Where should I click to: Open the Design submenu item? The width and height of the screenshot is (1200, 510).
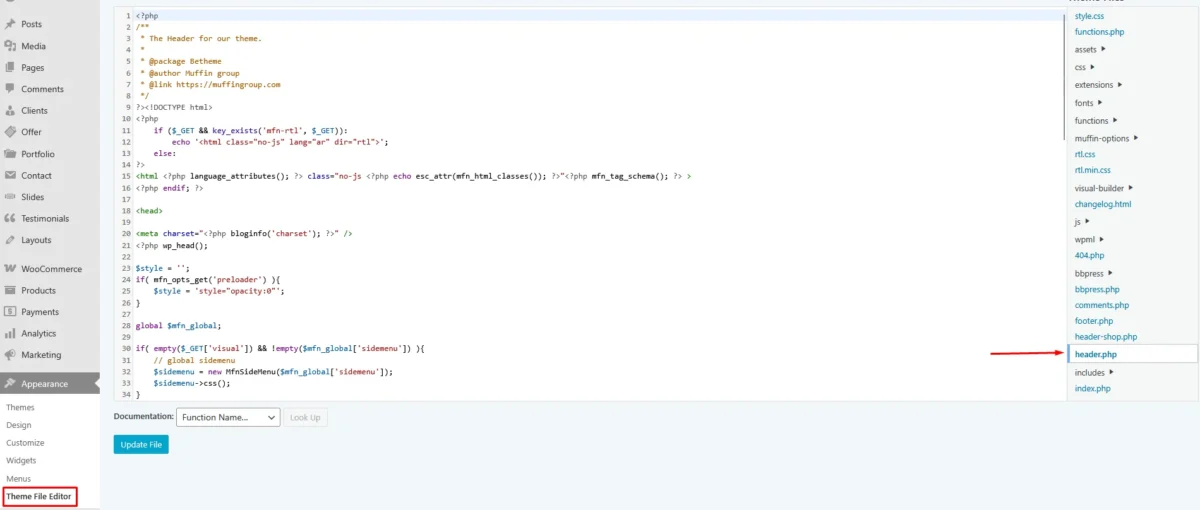click(x=19, y=425)
